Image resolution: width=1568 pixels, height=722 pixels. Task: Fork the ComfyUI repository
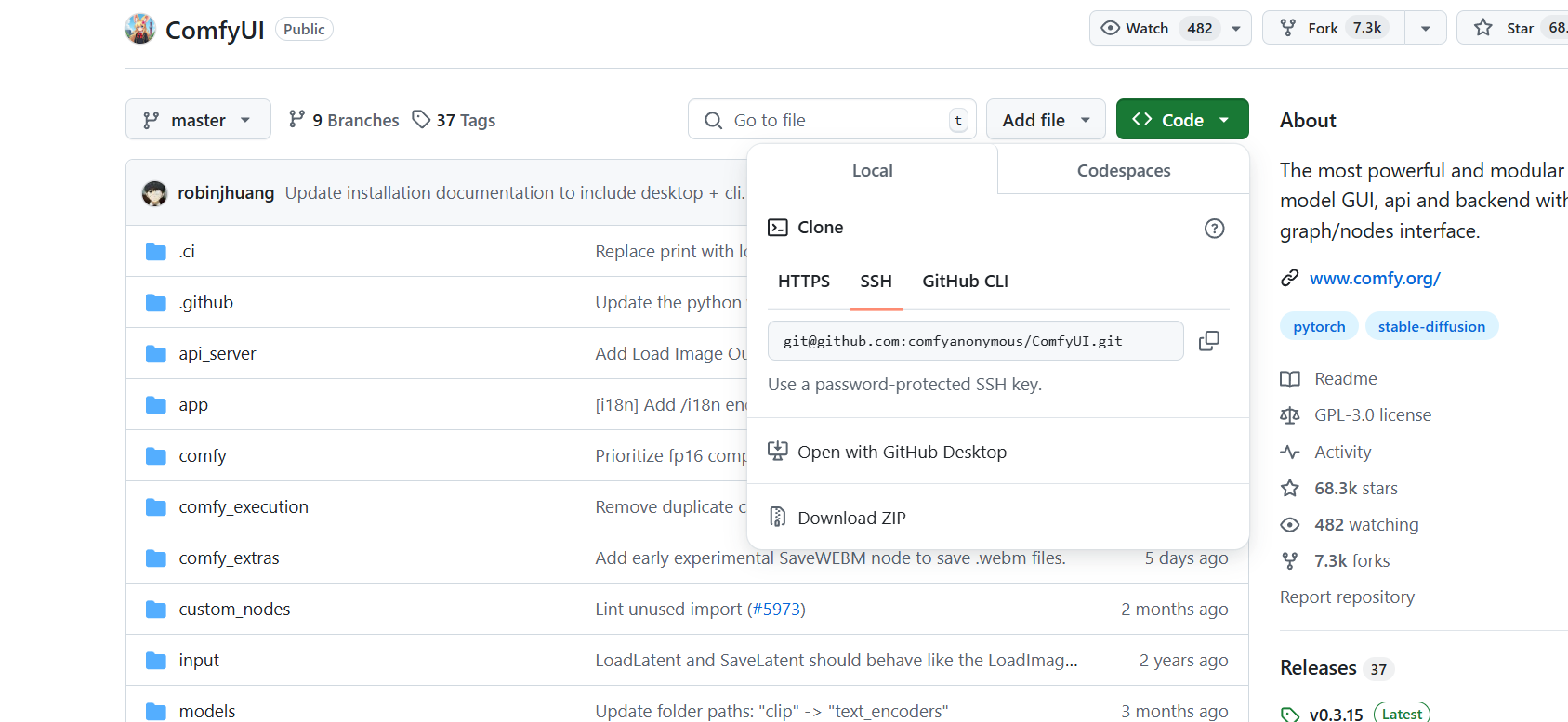click(x=1334, y=28)
